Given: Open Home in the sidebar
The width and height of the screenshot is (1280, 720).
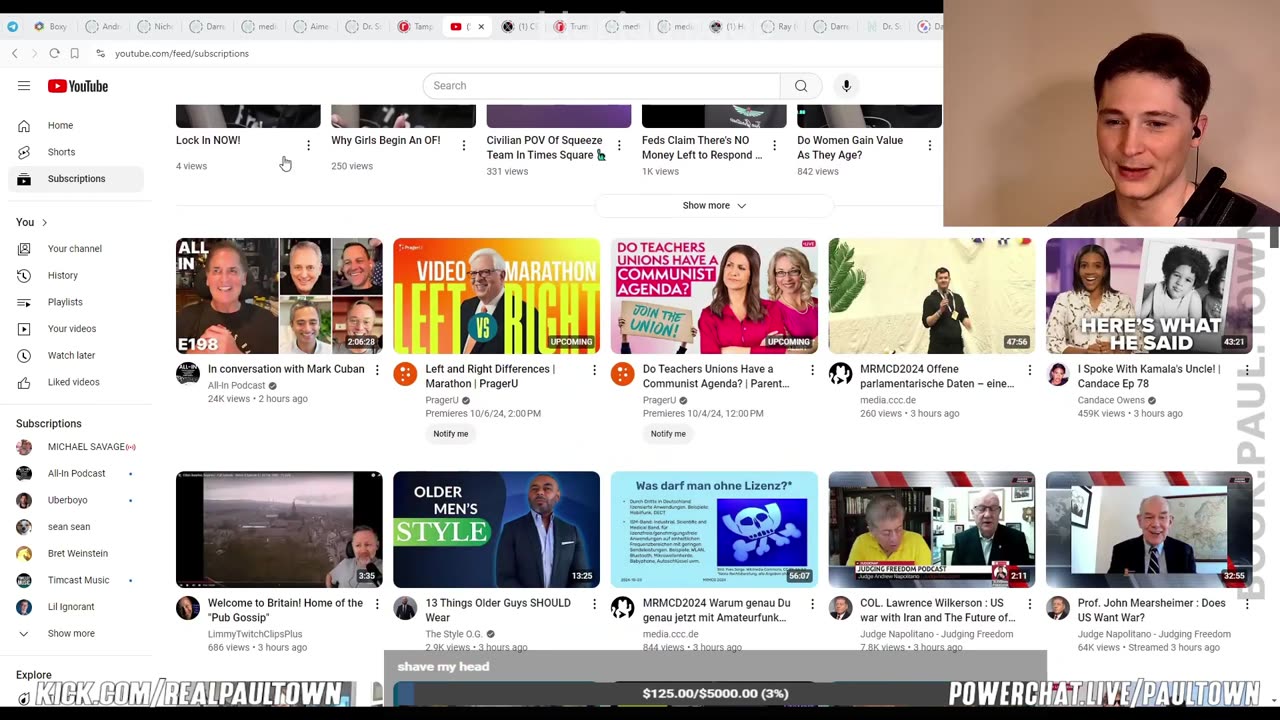Looking at the screenshot, I should 76,125.
